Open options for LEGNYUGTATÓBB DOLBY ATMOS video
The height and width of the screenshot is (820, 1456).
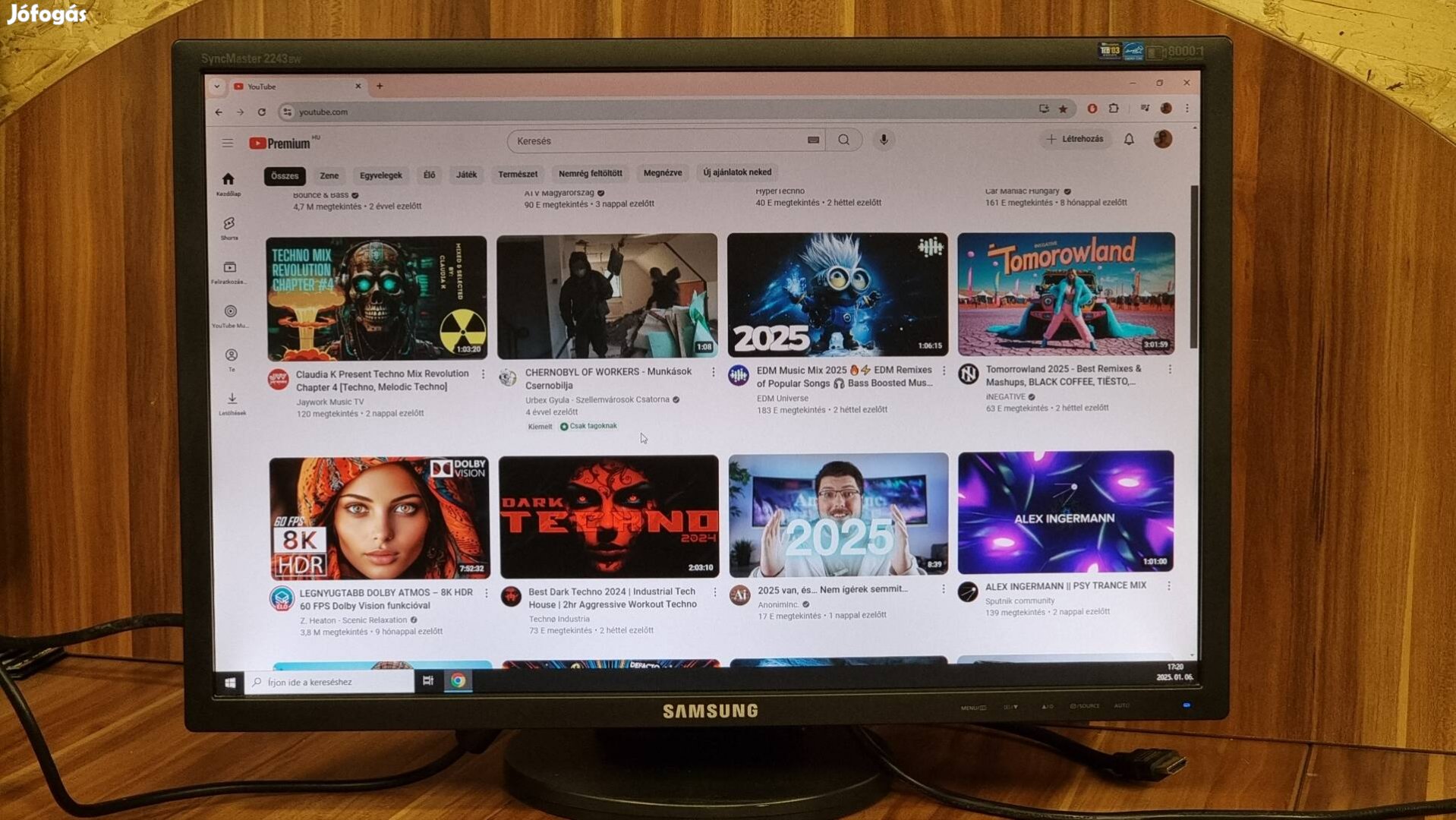pos(486,593)
